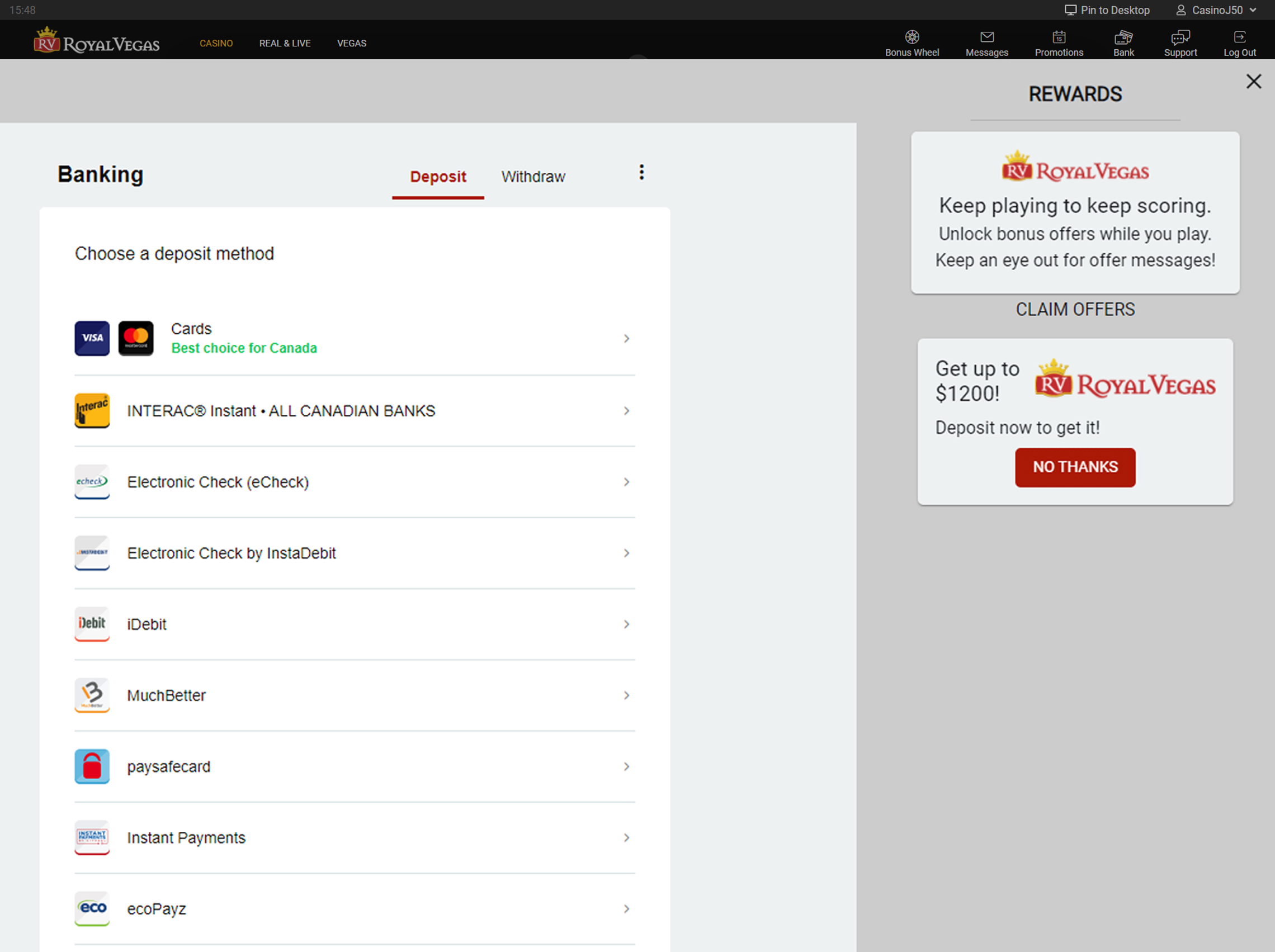Viewport: 1275px width, 952px height.
Task: Click the paysafecard lock icon
Action: pos(92,766)
